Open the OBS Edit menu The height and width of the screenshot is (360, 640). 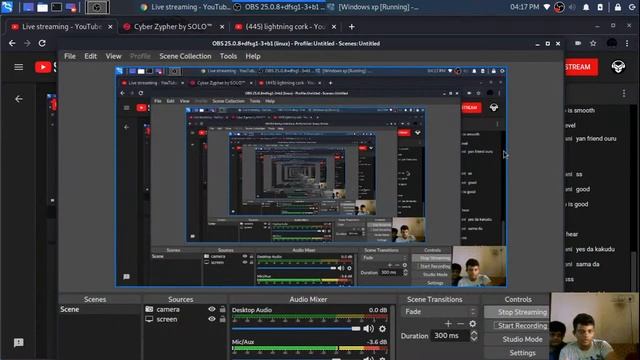(90, 56)
